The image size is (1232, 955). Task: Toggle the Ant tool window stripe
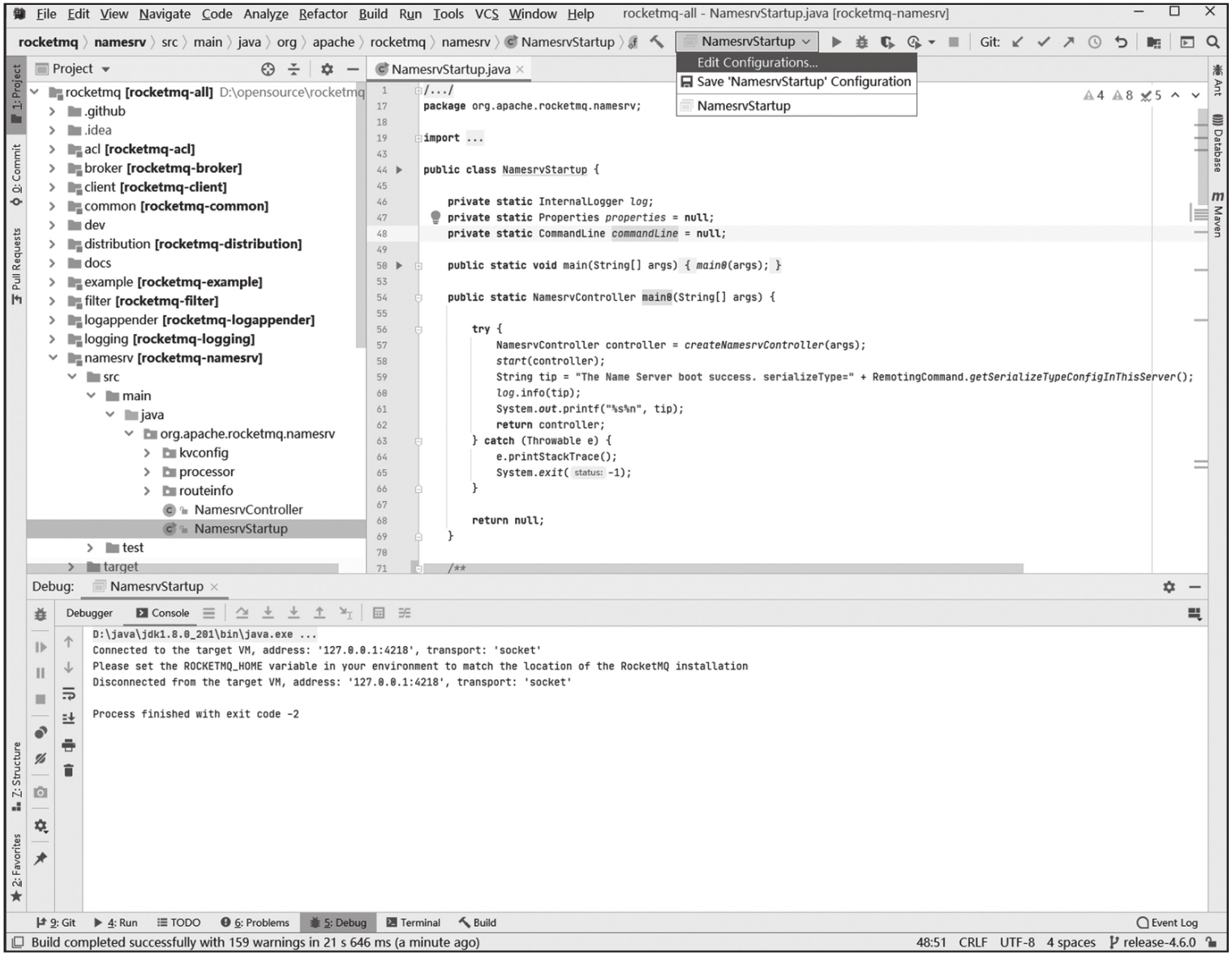point(1217,81)
